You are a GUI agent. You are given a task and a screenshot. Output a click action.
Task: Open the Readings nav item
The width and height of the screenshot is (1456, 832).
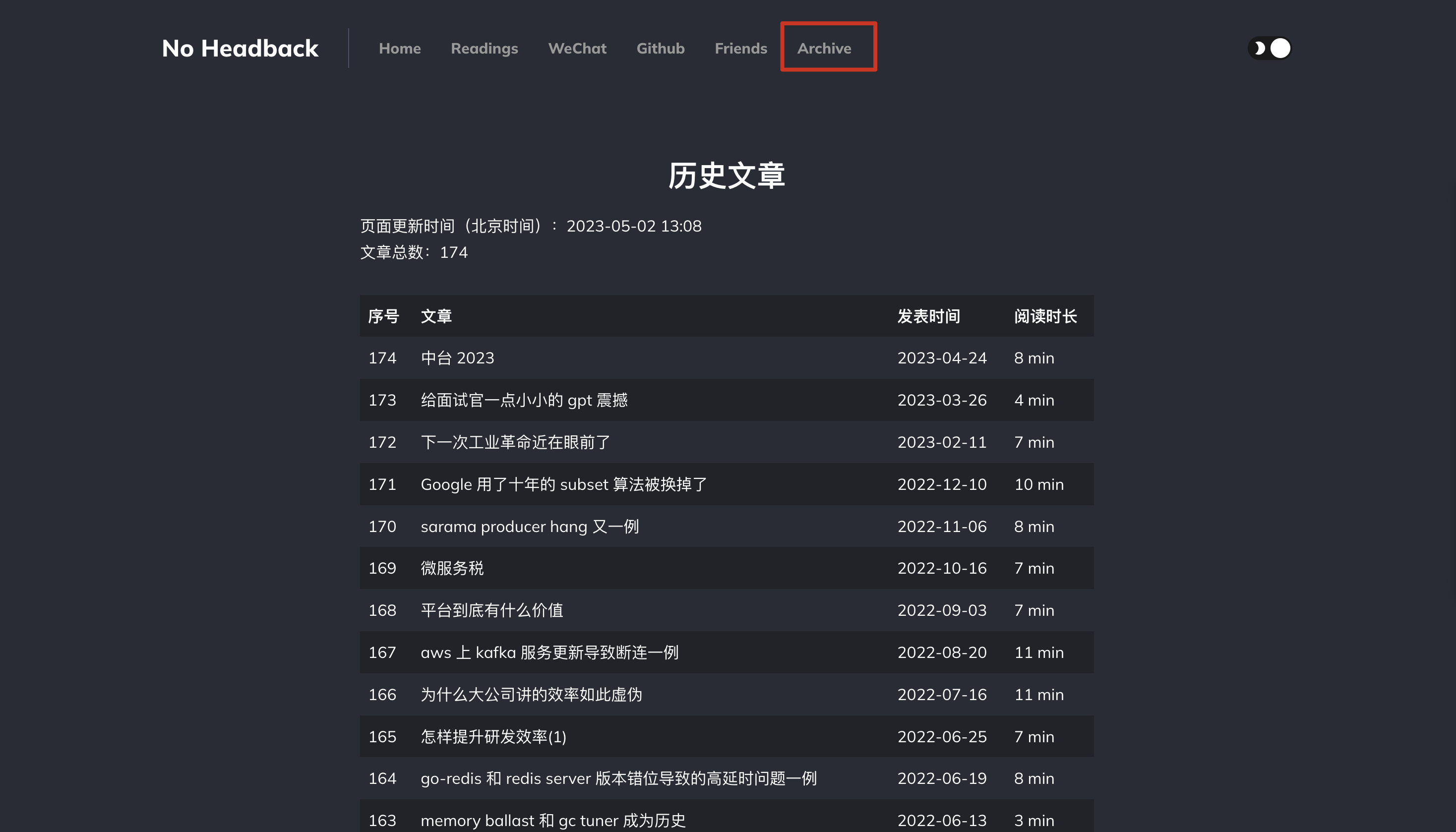(484, 49)
